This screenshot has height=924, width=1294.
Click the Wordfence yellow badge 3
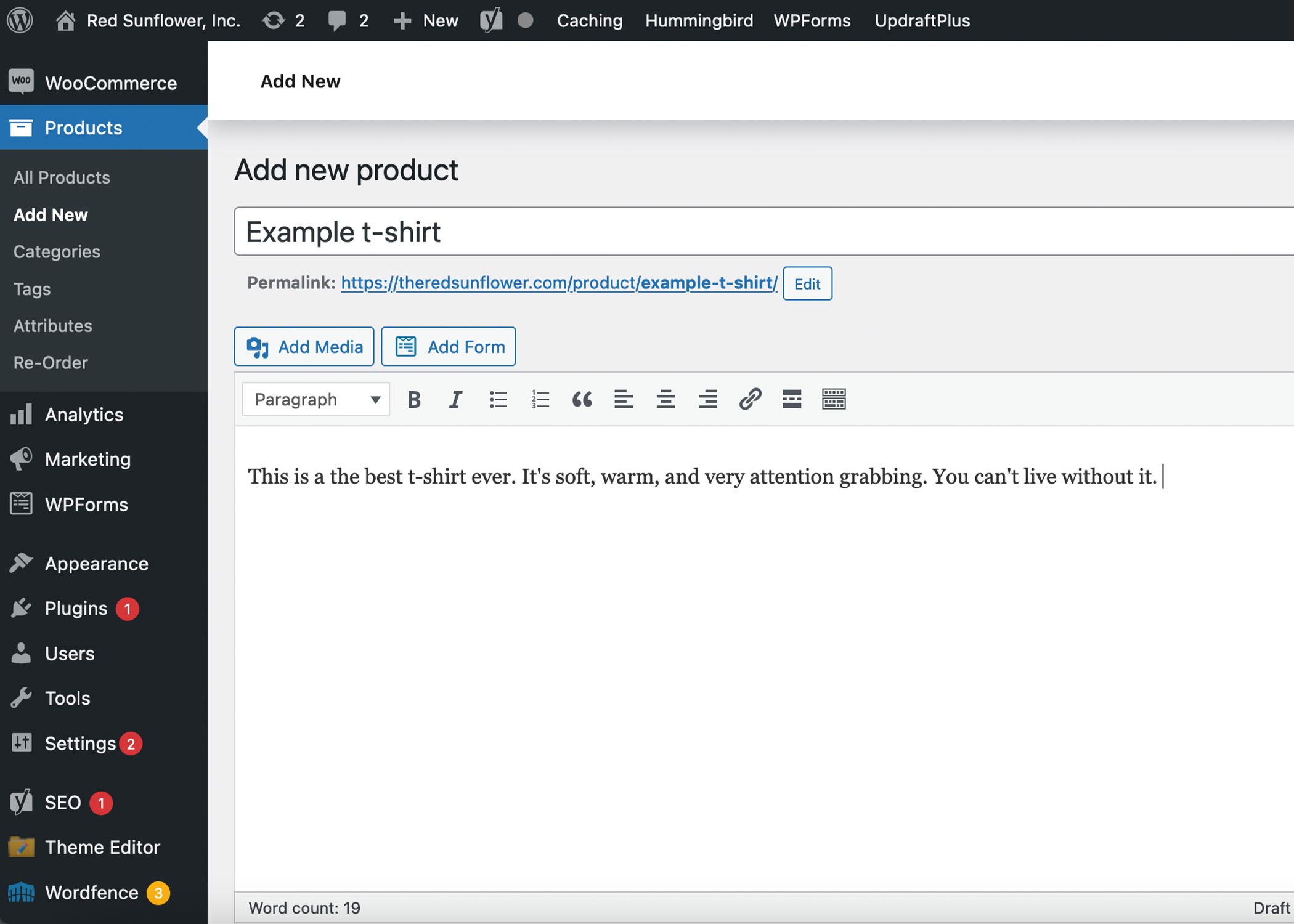pyautogui.click(x=158, y=893)
